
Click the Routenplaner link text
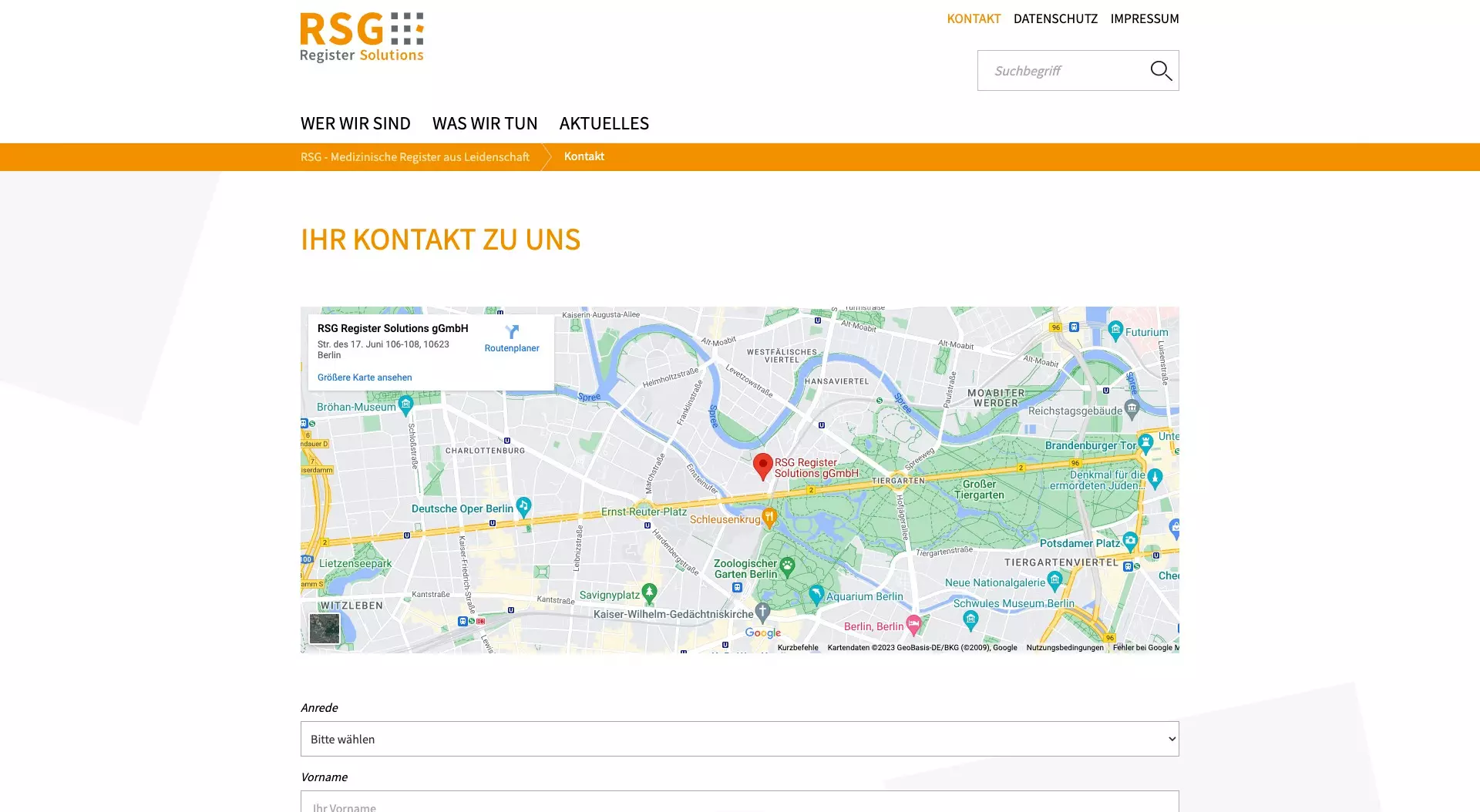pos(512,348)
